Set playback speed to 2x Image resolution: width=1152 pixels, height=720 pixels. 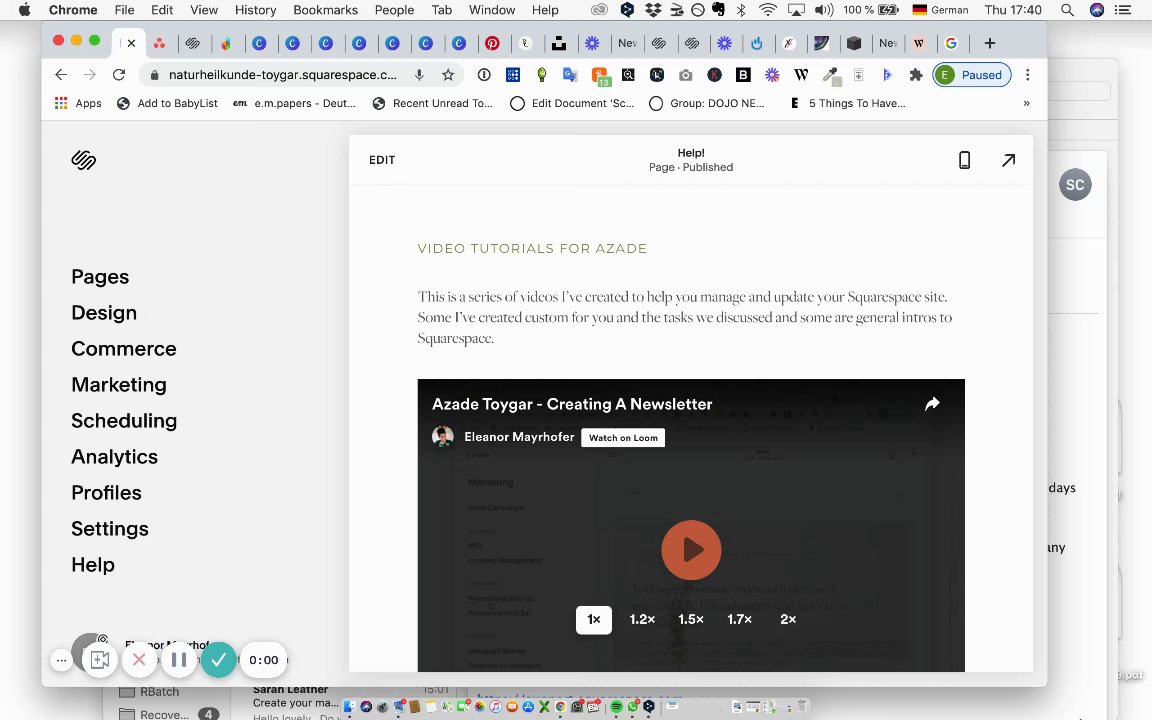(788, 619)
